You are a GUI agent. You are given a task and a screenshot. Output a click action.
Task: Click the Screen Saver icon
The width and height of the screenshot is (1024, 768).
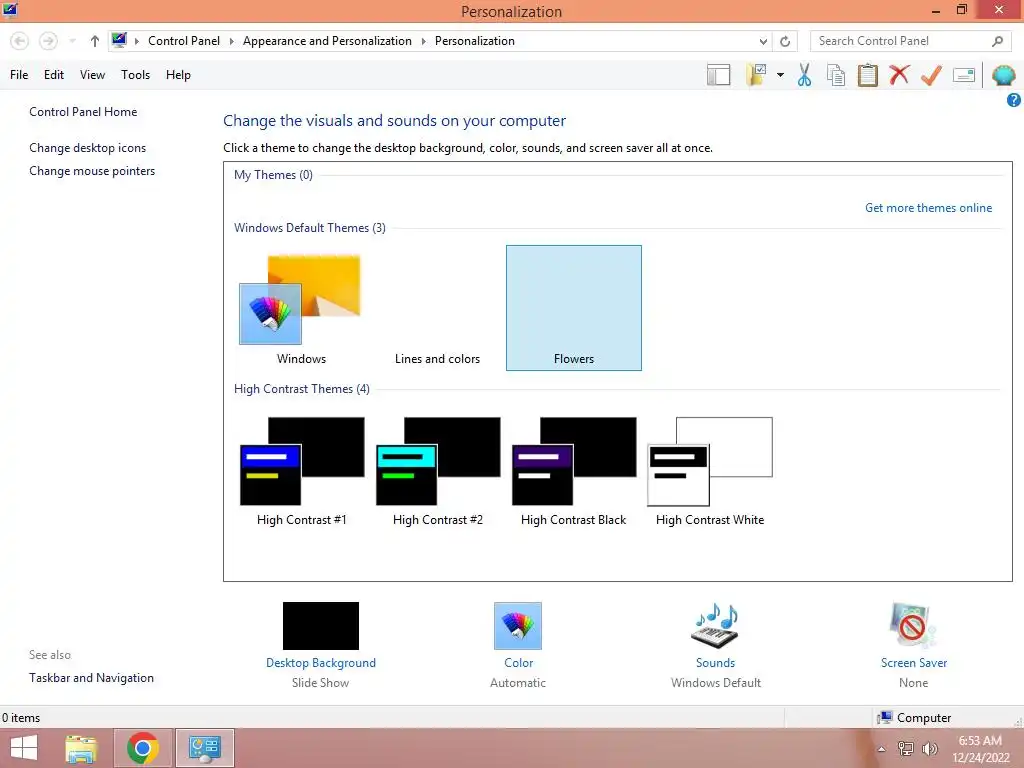(x=913, y=626)
